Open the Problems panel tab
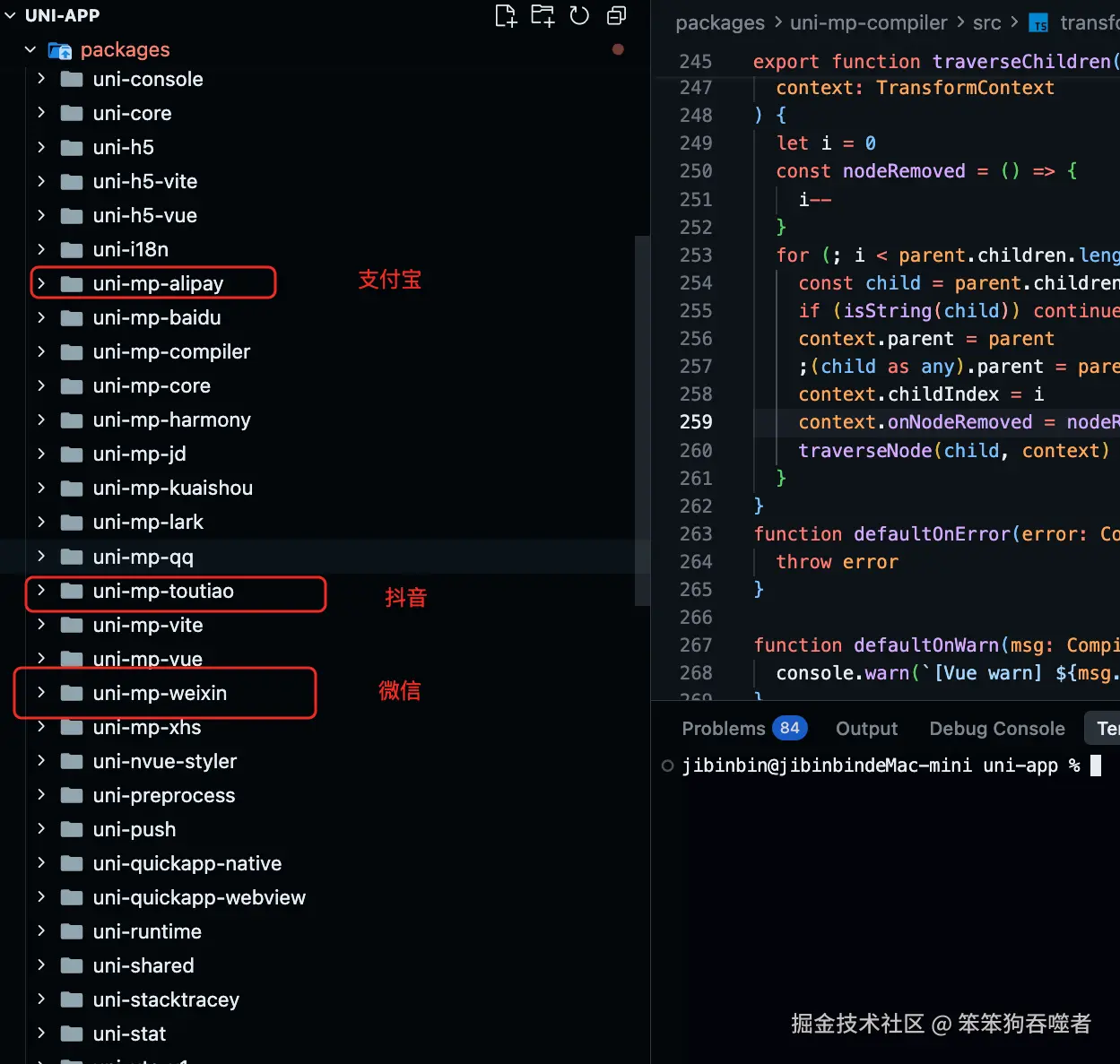1120x1064 pixels. (x=723, y=729)
